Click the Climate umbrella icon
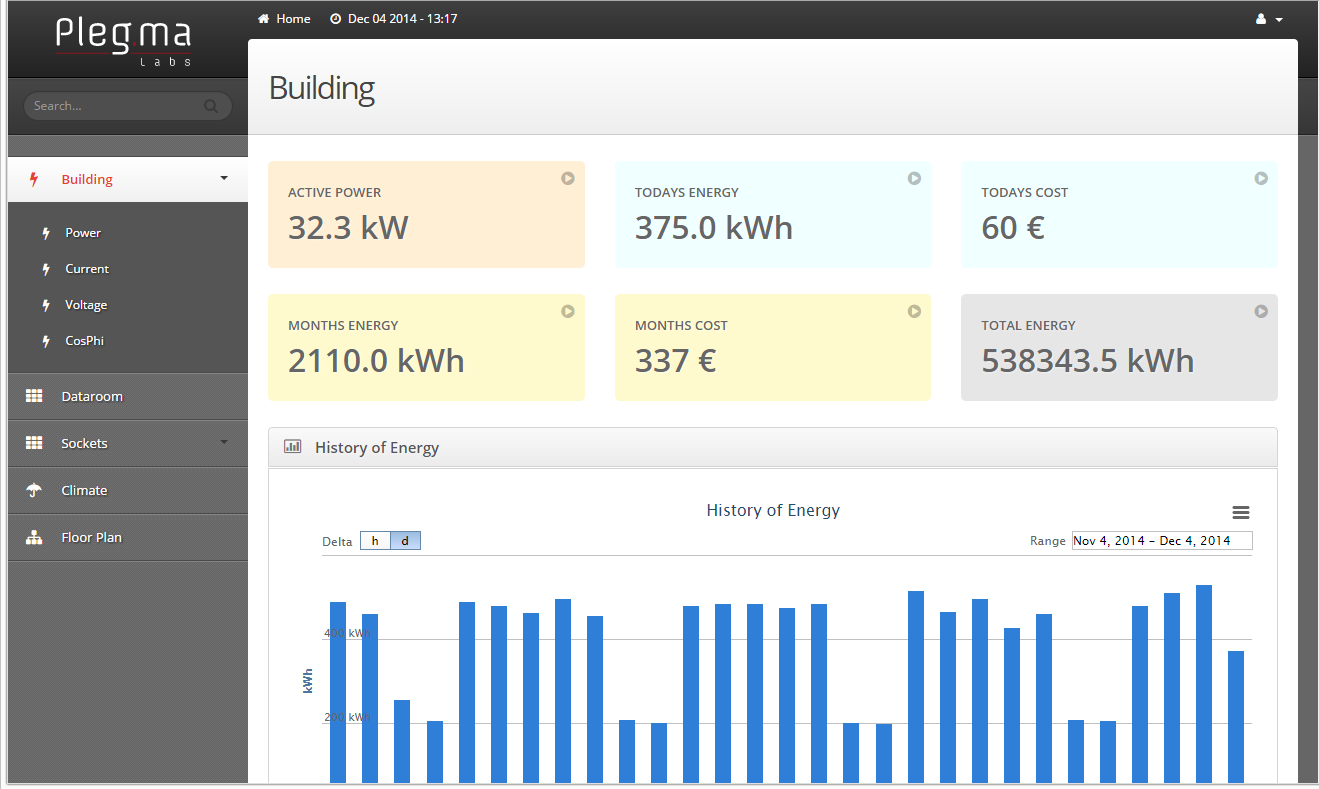 click(34, 490)
